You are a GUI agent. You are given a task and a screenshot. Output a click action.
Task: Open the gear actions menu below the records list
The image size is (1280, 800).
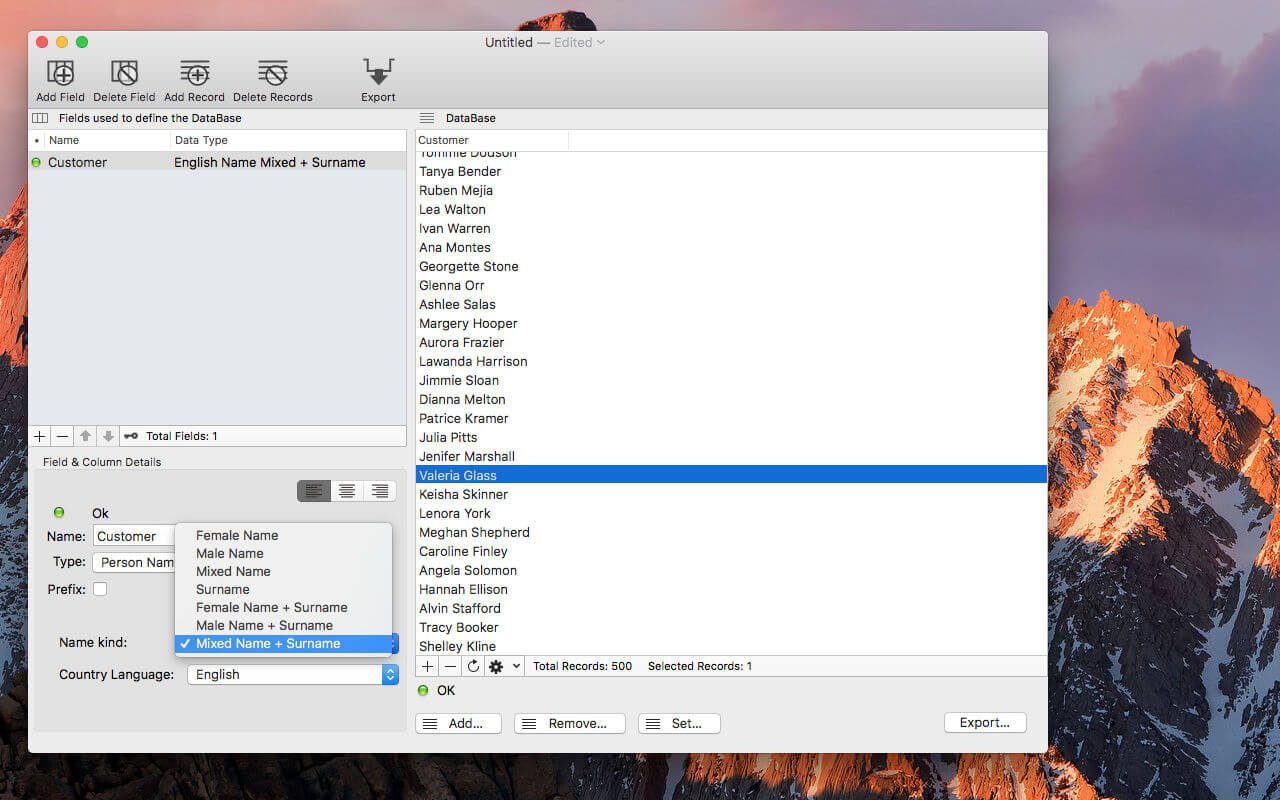point(498,665)
